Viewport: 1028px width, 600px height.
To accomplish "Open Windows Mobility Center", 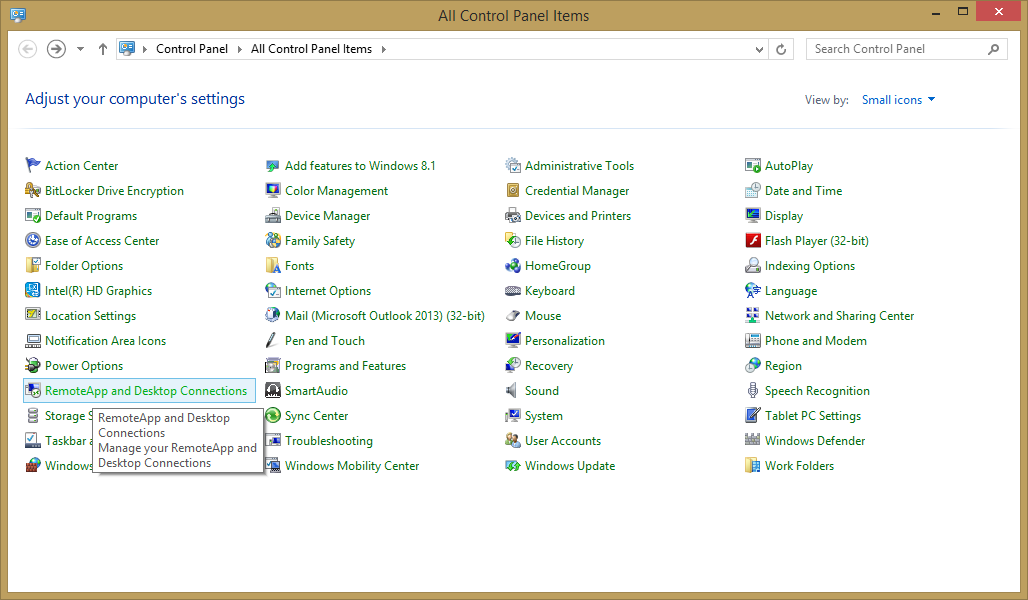I will click(351, 465).
